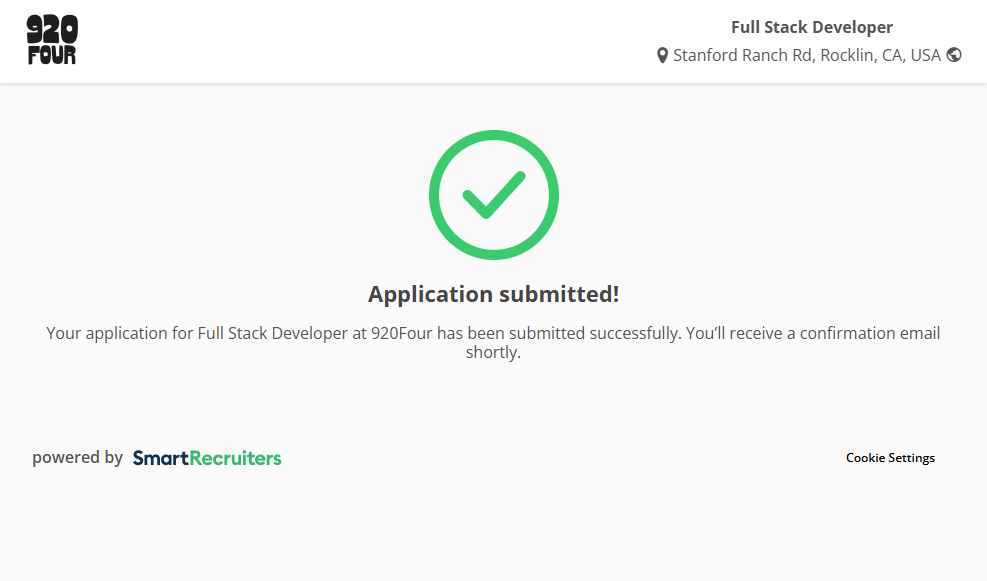The height and width of the screenshot is (581, 987).
Task: Click "confirmation email" in the message
Action: [x=870, y=333]
